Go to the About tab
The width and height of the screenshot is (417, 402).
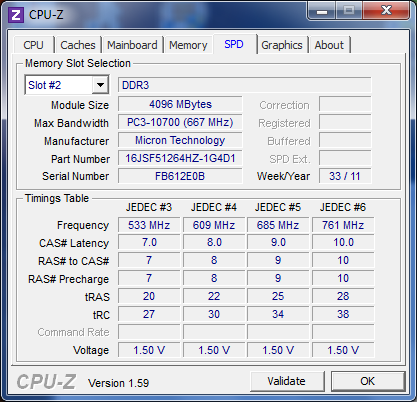[329, 45]
